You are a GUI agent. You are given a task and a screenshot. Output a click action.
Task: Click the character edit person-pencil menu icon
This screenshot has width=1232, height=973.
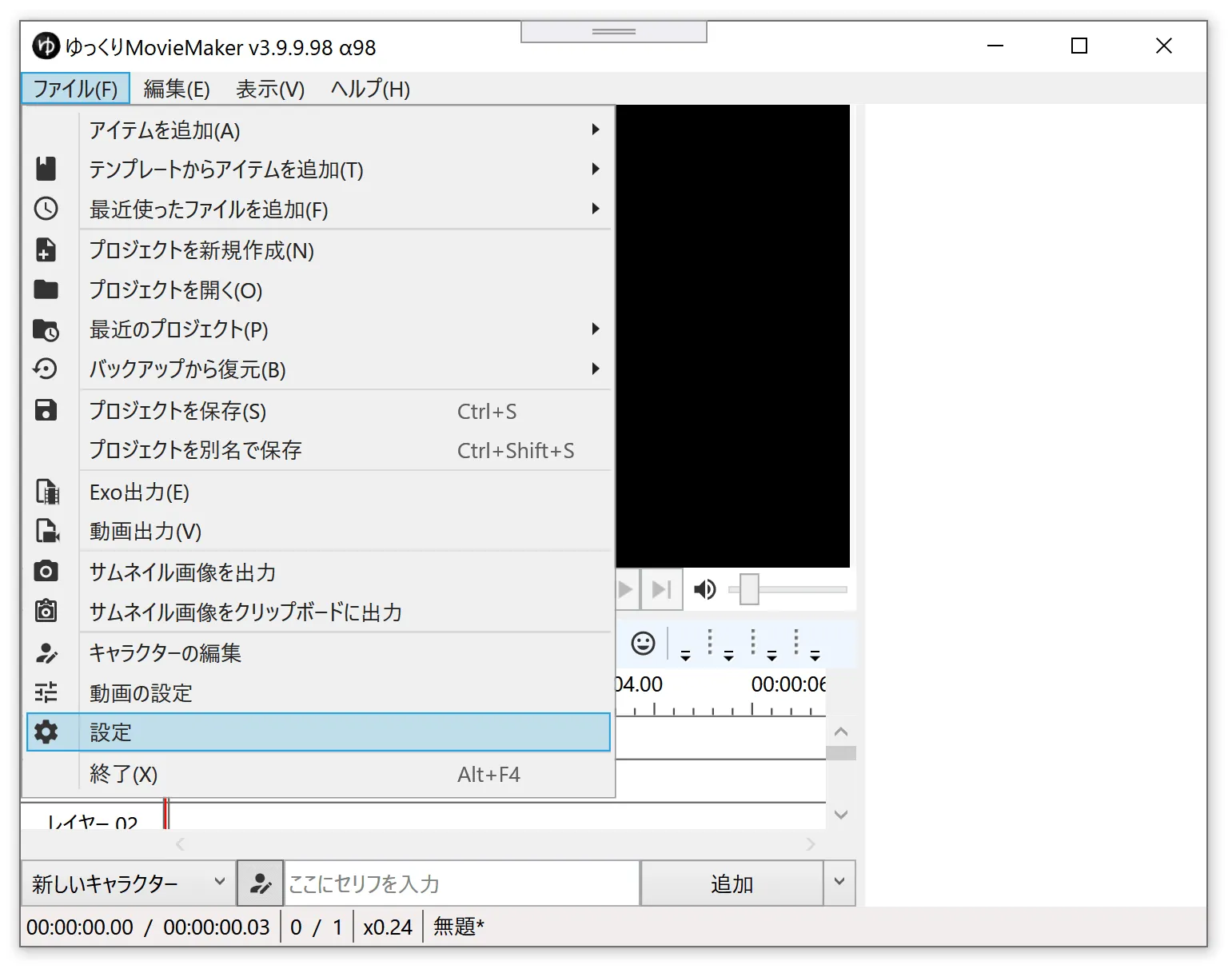(x=46, y=652)
